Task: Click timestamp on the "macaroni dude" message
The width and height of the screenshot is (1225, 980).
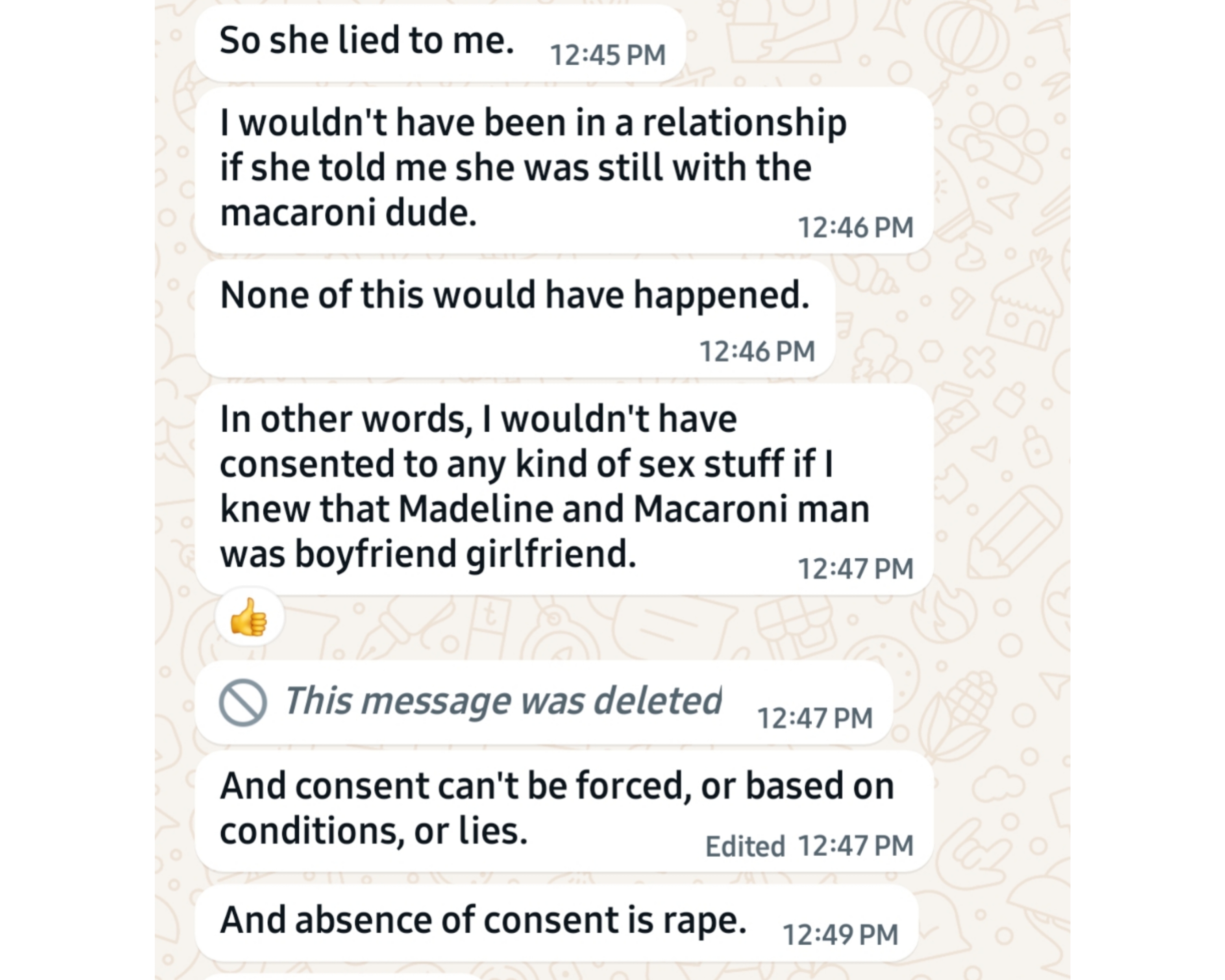Action: 855,227
